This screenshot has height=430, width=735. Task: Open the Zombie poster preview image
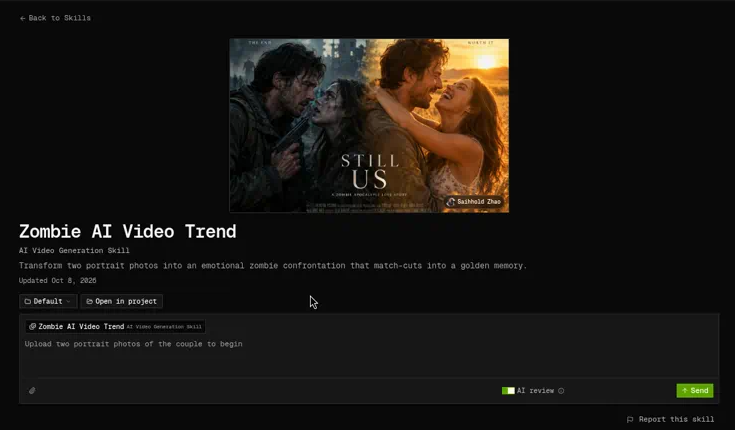tap(369, 125)
